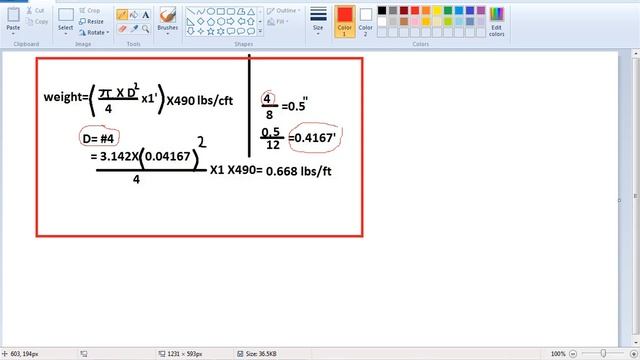This screenshot has height=360, width=640.
Task: Choose the Left arrow shape
Action: (241, 21)
